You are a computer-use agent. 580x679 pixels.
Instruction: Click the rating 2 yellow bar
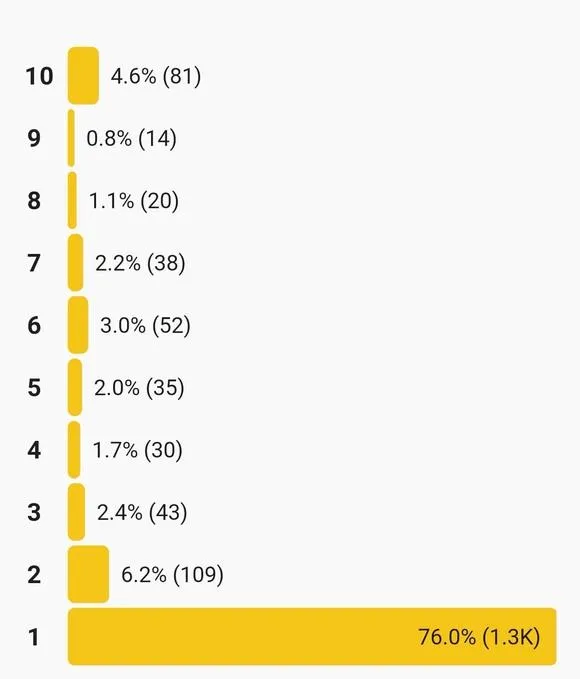pyautogui.click(x=88, y=574)
